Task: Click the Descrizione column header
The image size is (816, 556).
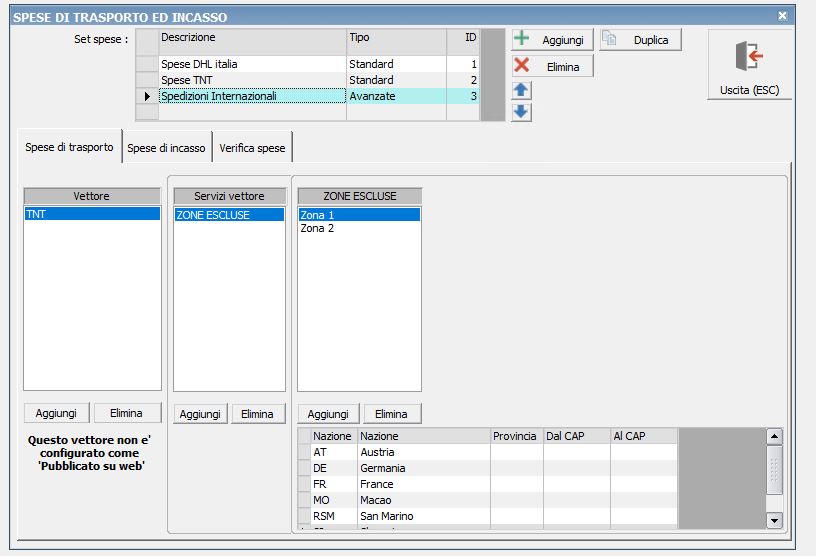Action: 252,42
